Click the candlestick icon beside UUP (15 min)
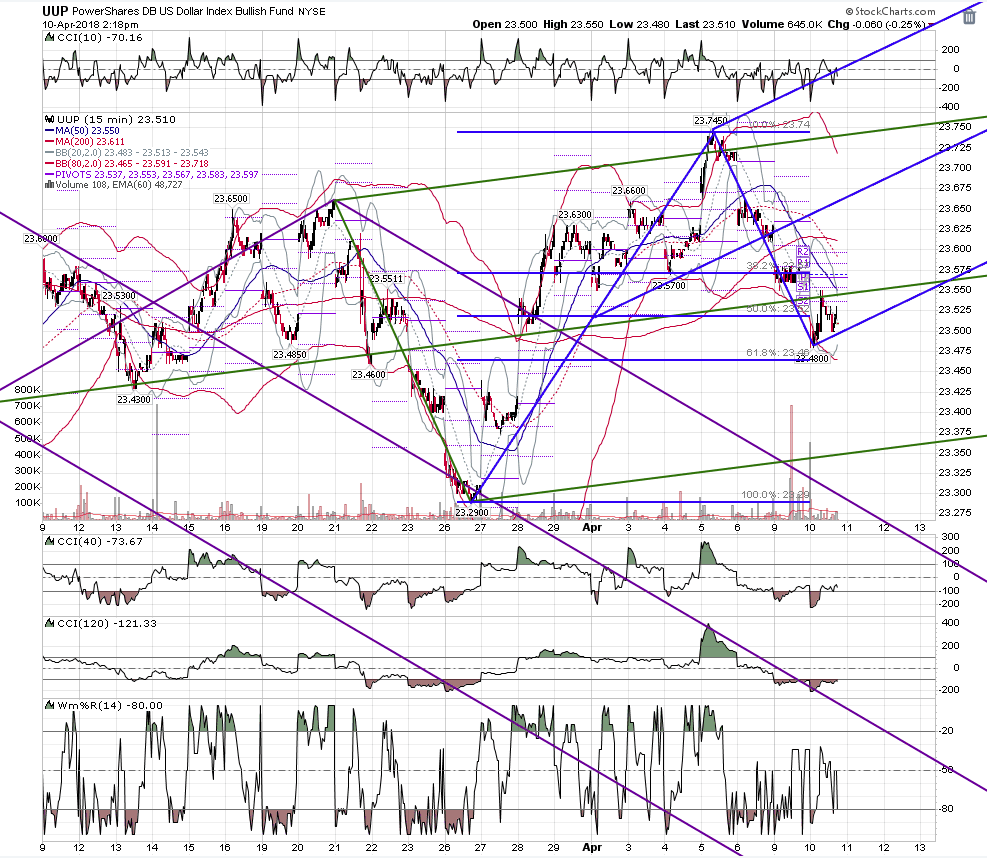The height and width of the screenshot is (858, 987). pos(49,120)
